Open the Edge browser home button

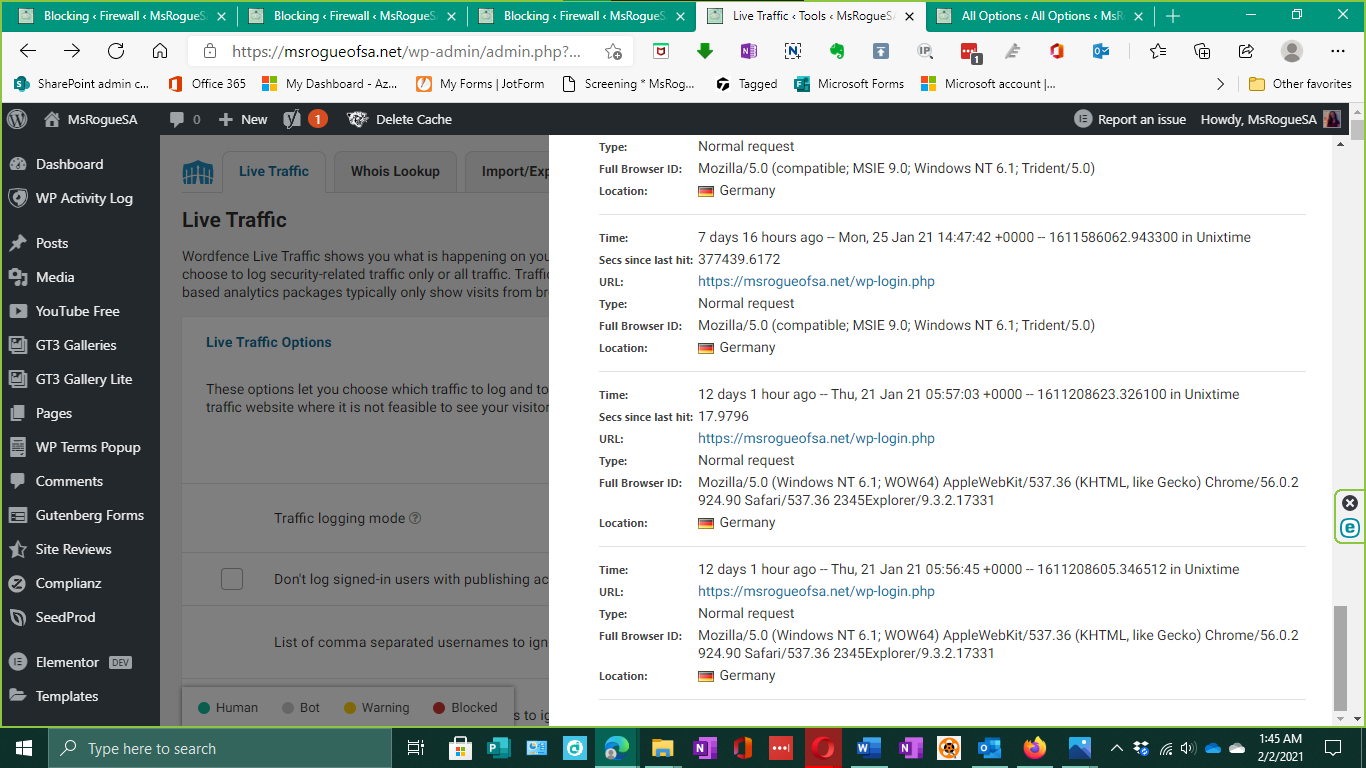[x=160, y=52]
